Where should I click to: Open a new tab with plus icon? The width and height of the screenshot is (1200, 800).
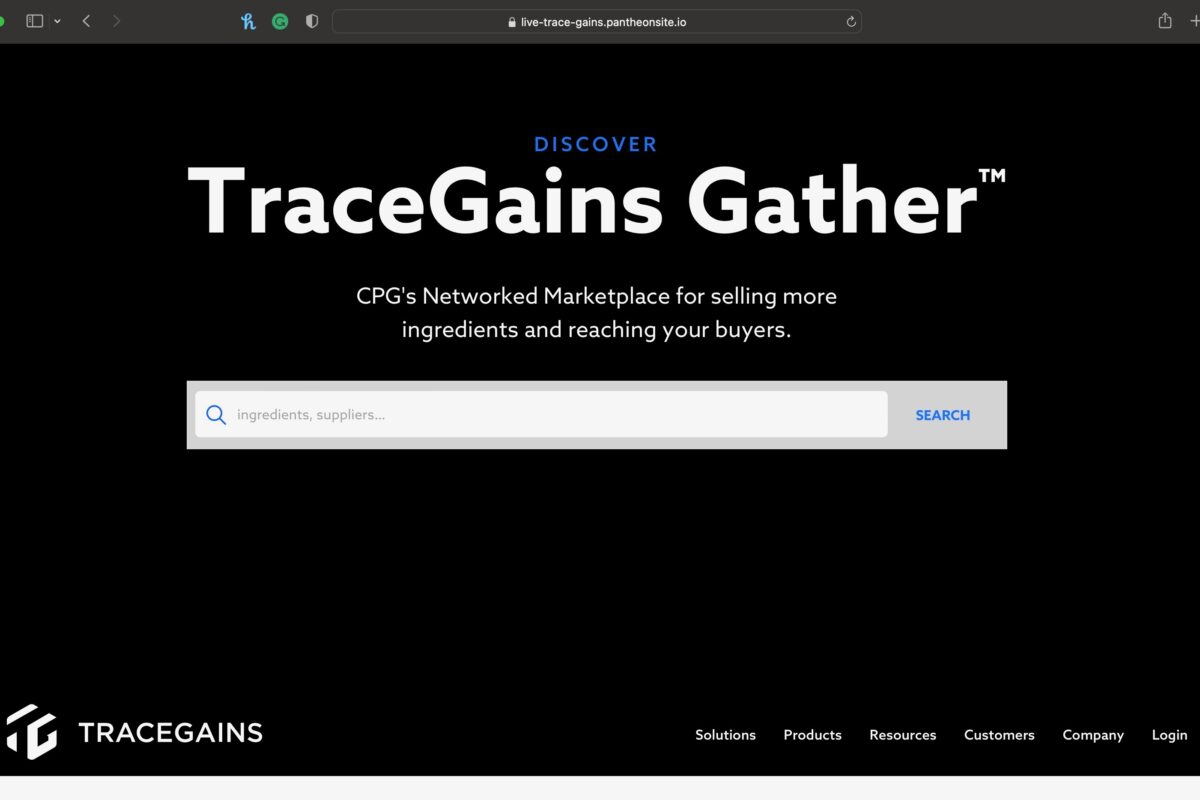(1194, 21)
